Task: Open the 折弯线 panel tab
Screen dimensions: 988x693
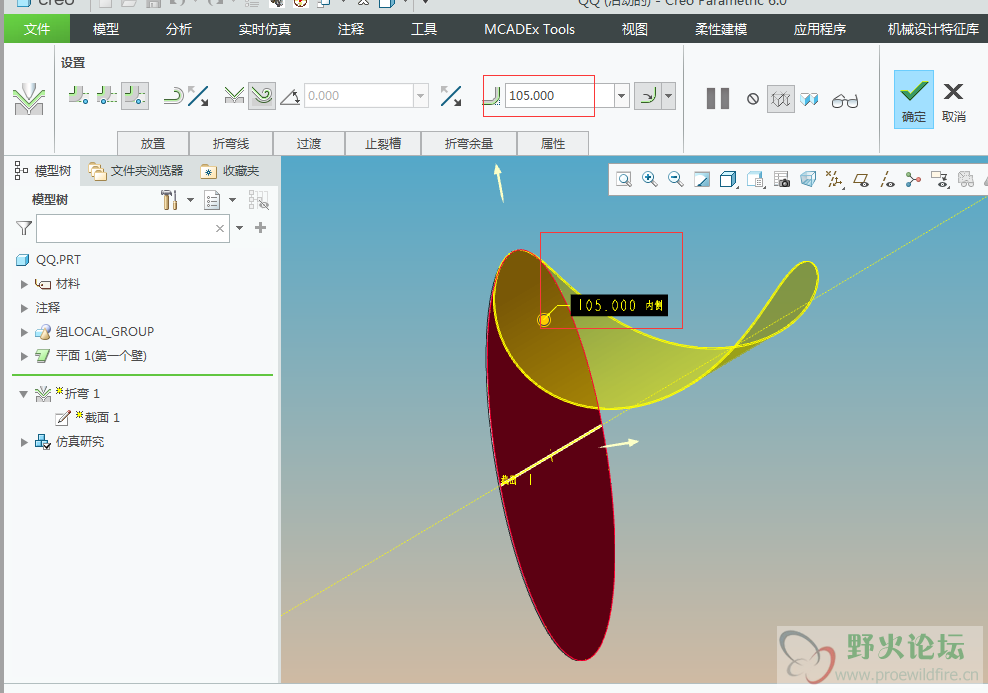Action: coord(231,143)
